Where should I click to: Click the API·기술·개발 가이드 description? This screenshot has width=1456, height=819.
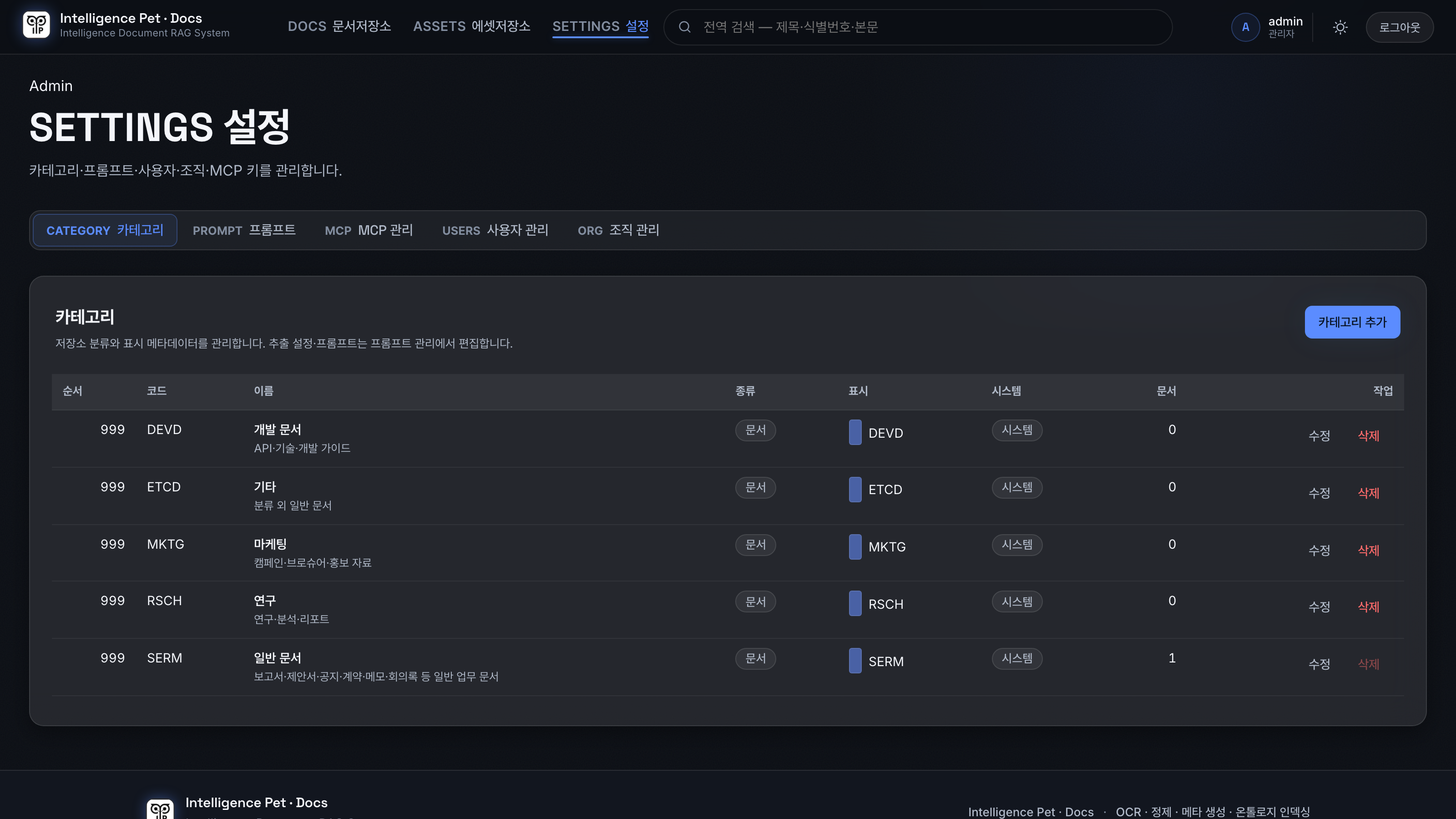[302, 448]
